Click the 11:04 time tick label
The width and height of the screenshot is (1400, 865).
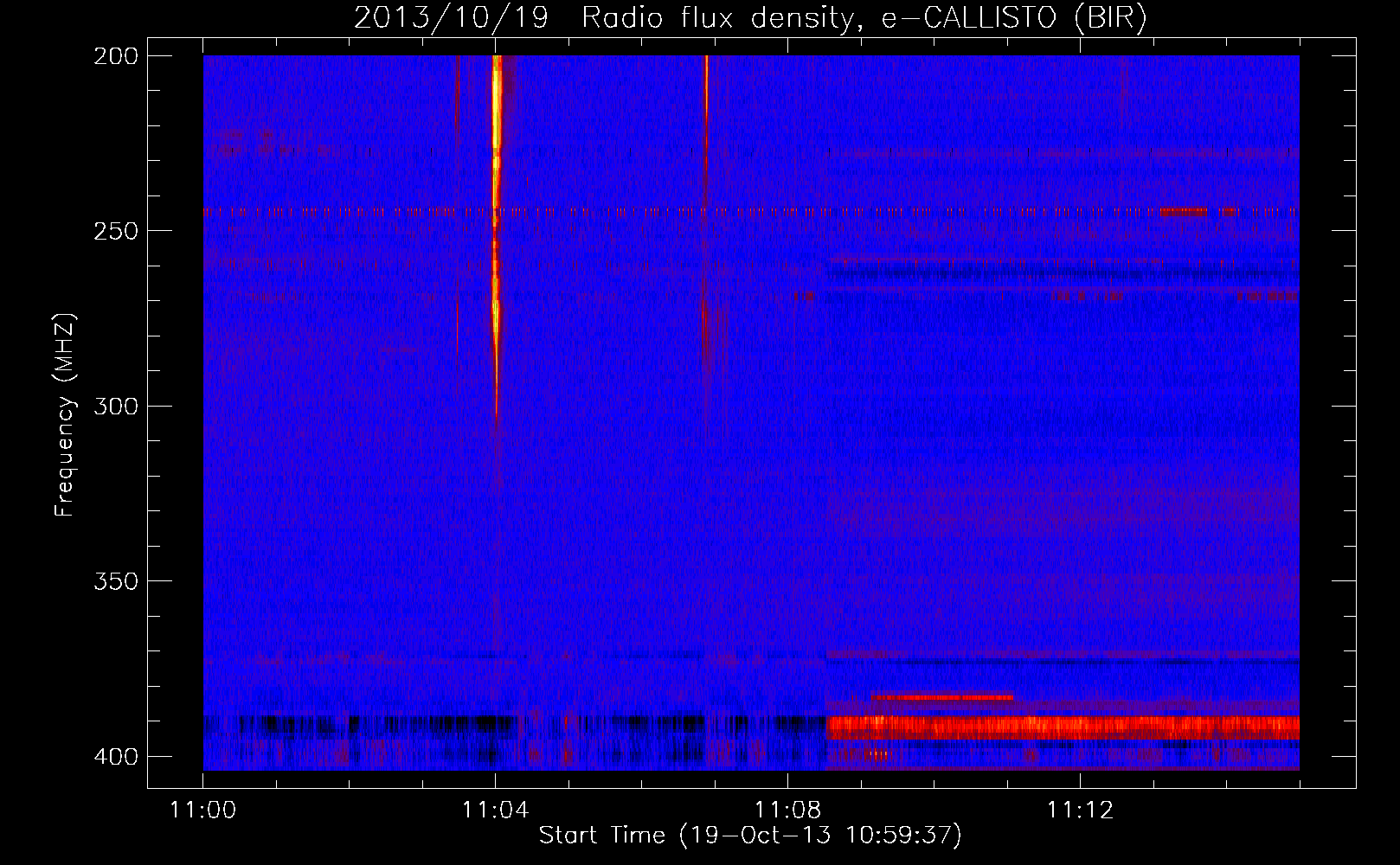coord(495,811)
